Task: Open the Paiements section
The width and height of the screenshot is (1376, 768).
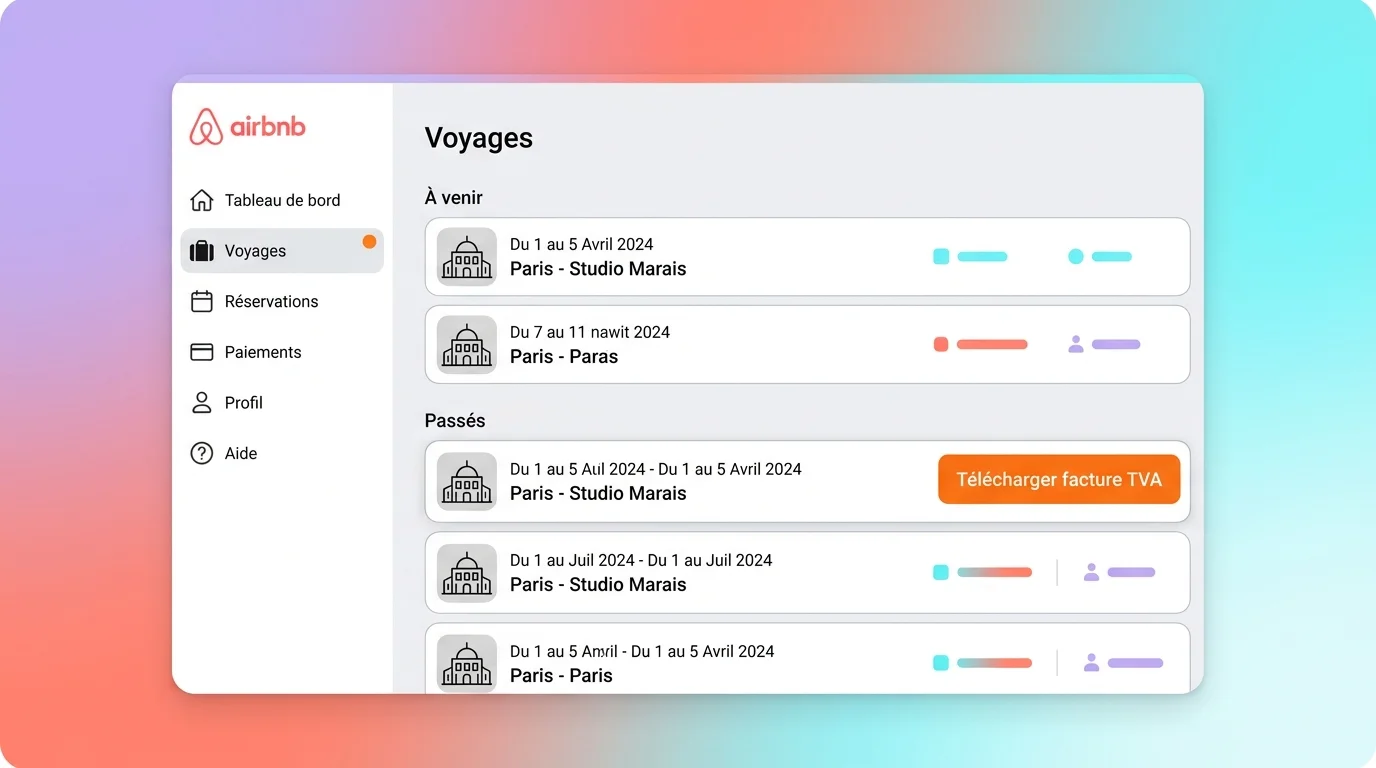Action: tap(262, 352)
